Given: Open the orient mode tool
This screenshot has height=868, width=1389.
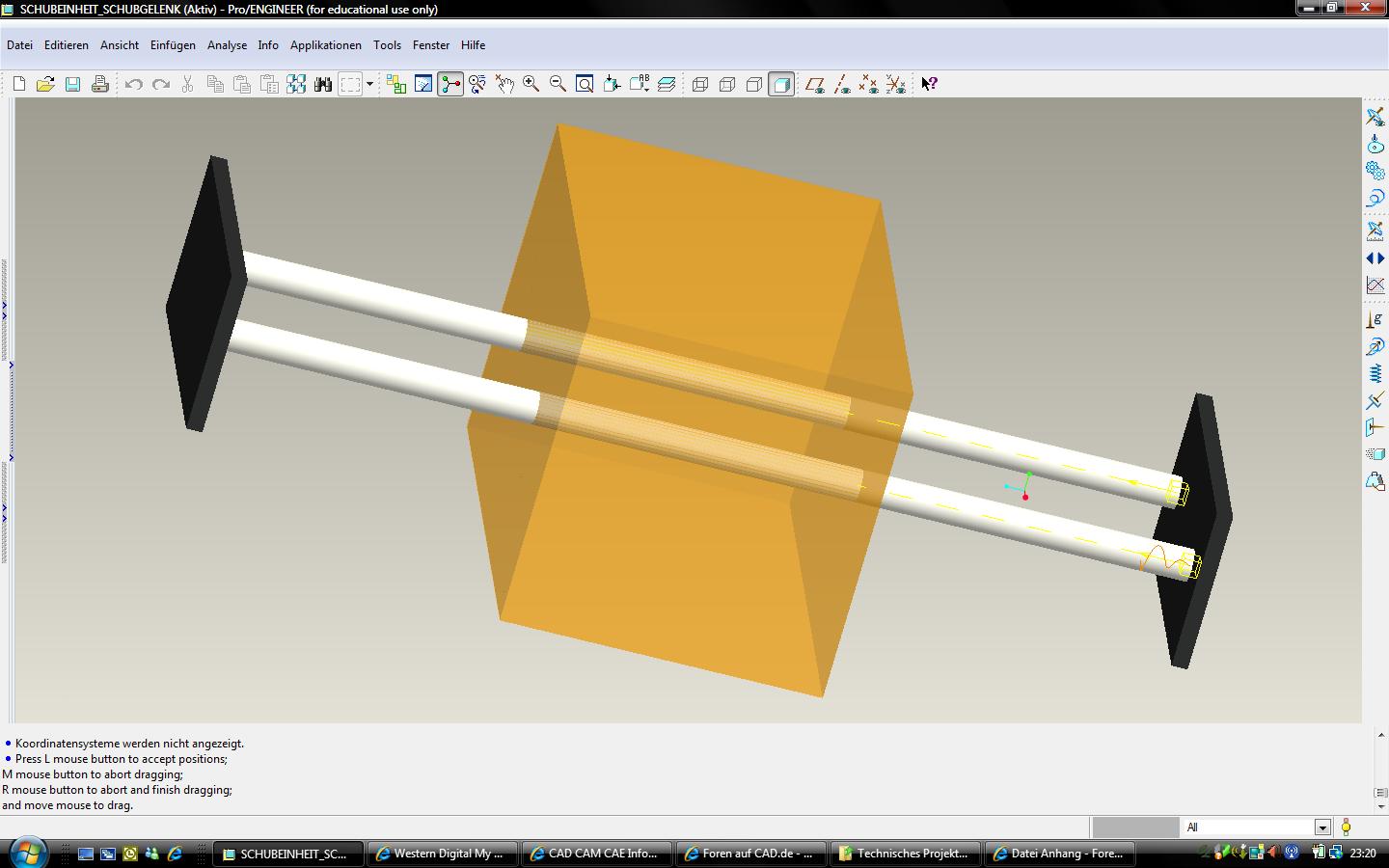Looking at the screenshot, I should click(x=477, y=84).
